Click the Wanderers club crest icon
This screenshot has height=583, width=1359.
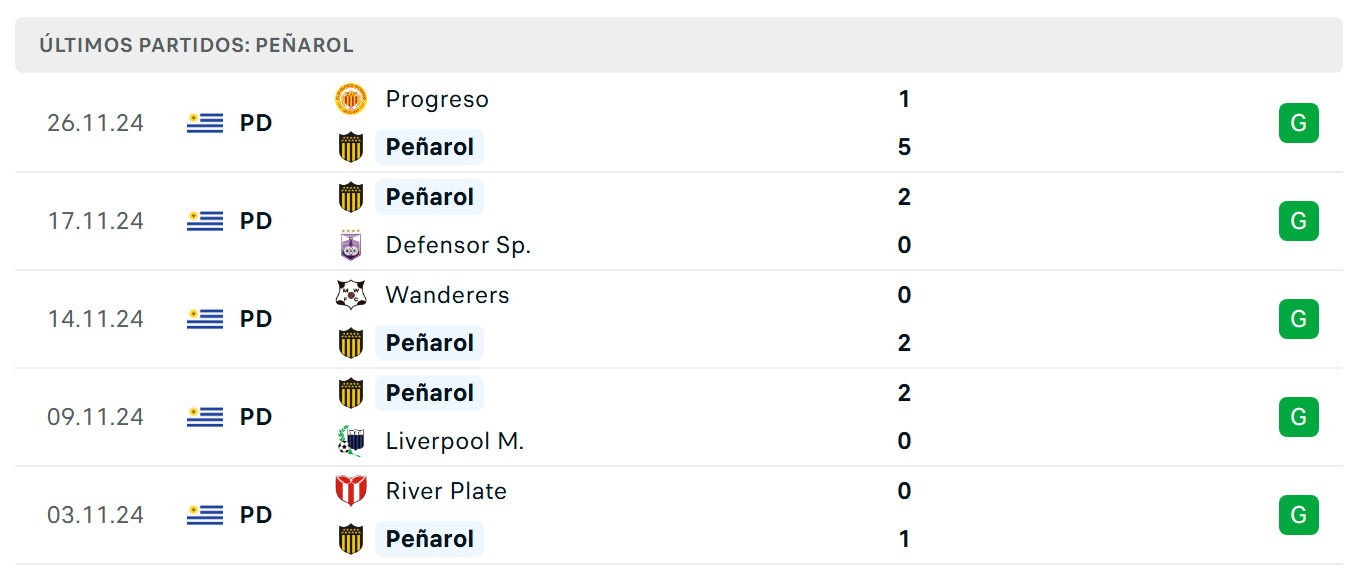click(x=350, y=295)
